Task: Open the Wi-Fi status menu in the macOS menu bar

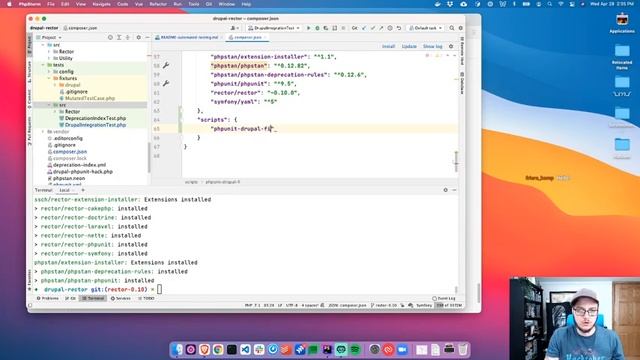Action: 561,4
